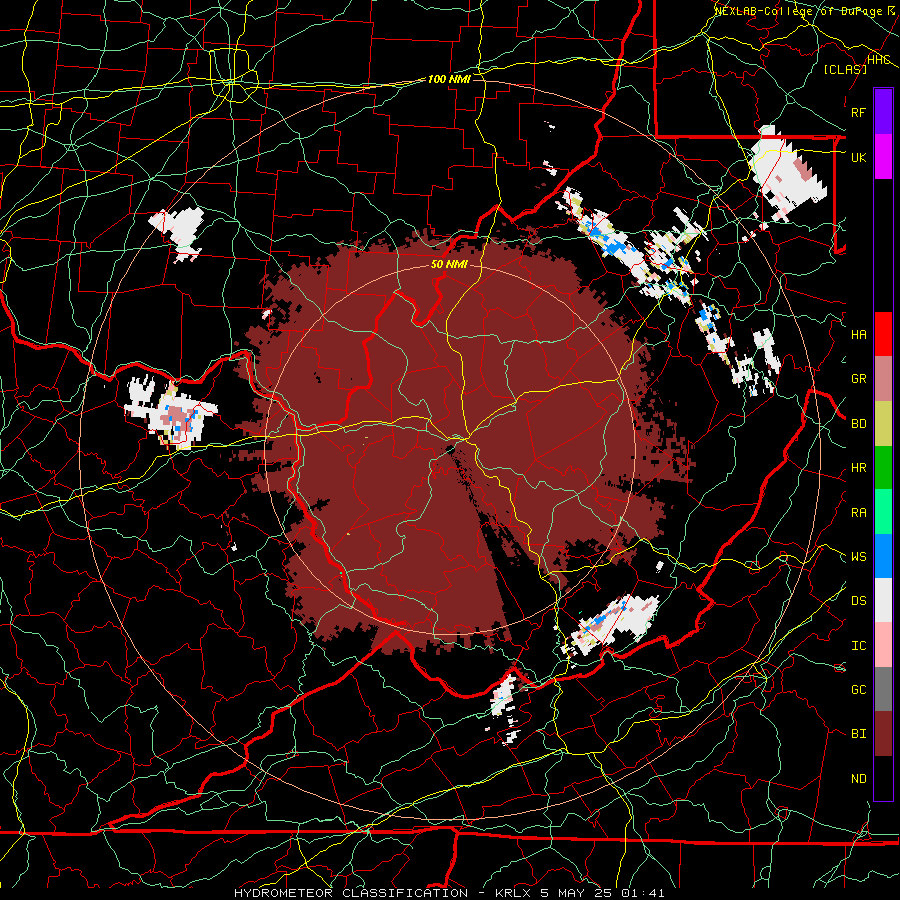
Task: Click the RA legend label
Action: [x=858, y=513]
